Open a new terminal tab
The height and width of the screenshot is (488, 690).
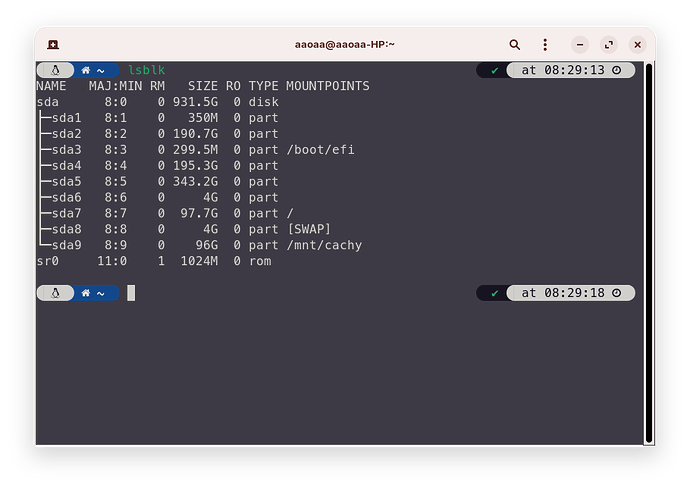(x=51, y=45)
